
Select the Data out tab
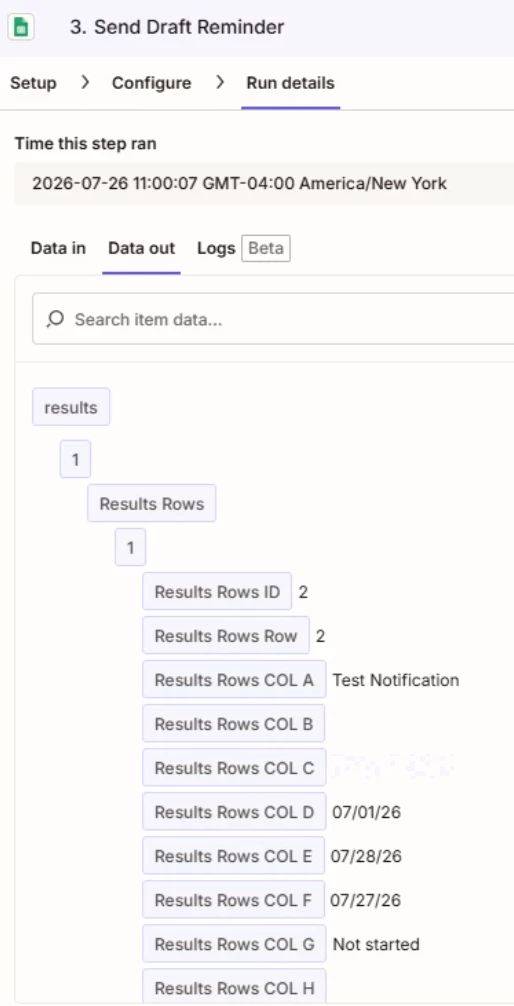pyautogui.click(x=141, y=248)
